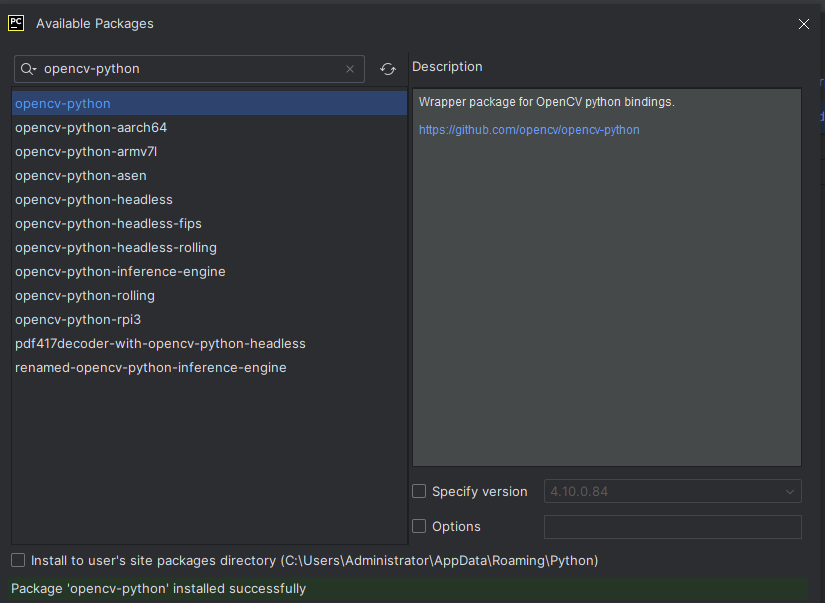Screen dimensions: 825x603
Task: Click the 'installed successfully' status message
Action: coord(158,588)
